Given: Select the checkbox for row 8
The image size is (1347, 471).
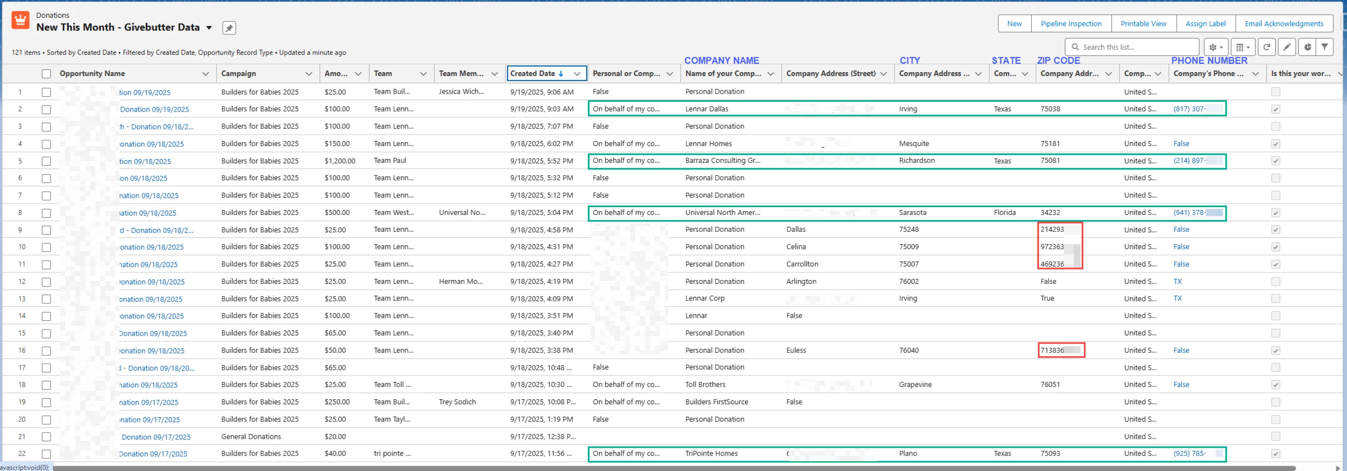Looking at the screenshot, I should [x=46, y=213].
